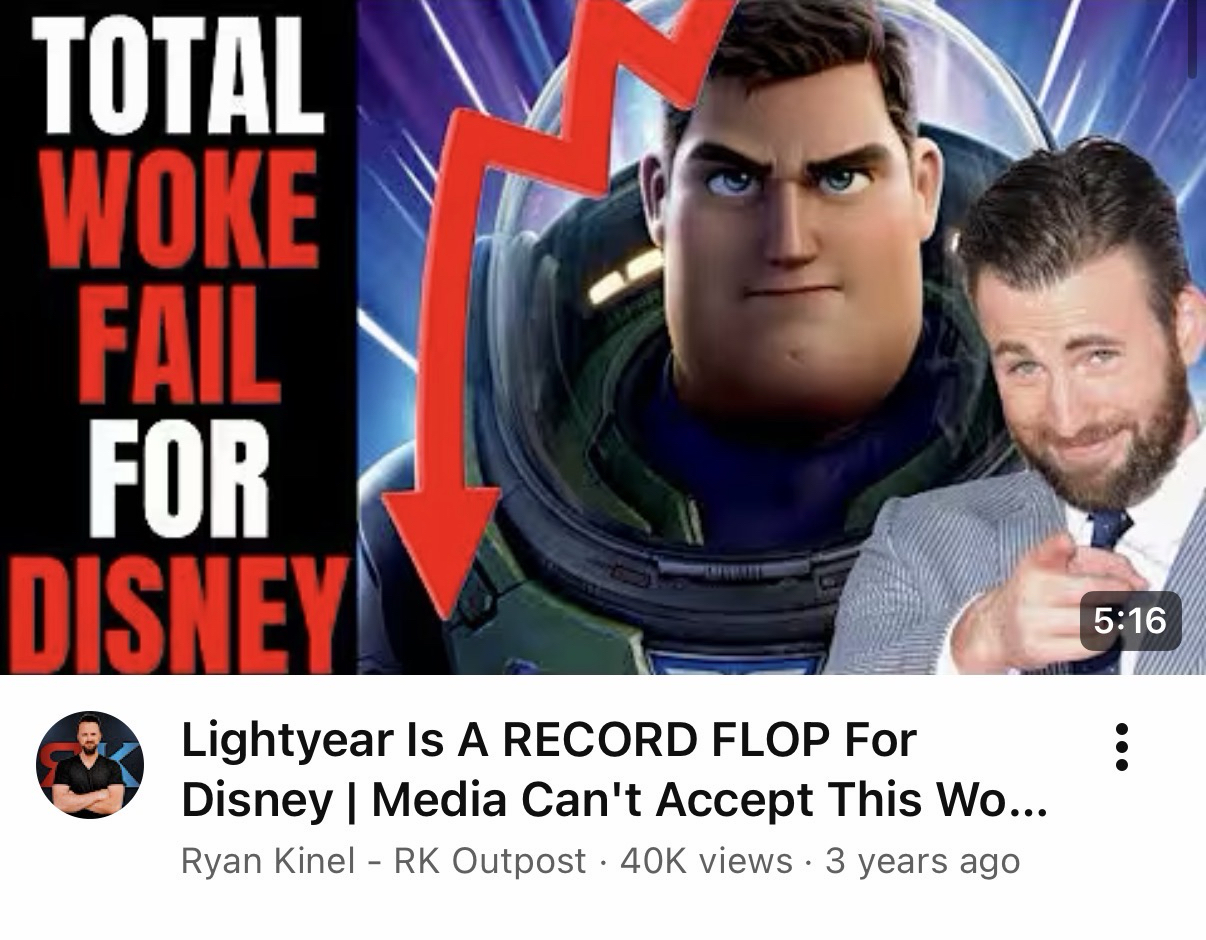
Task: Open the Ryan Kinel channel avatar
Action: [90, 765]
